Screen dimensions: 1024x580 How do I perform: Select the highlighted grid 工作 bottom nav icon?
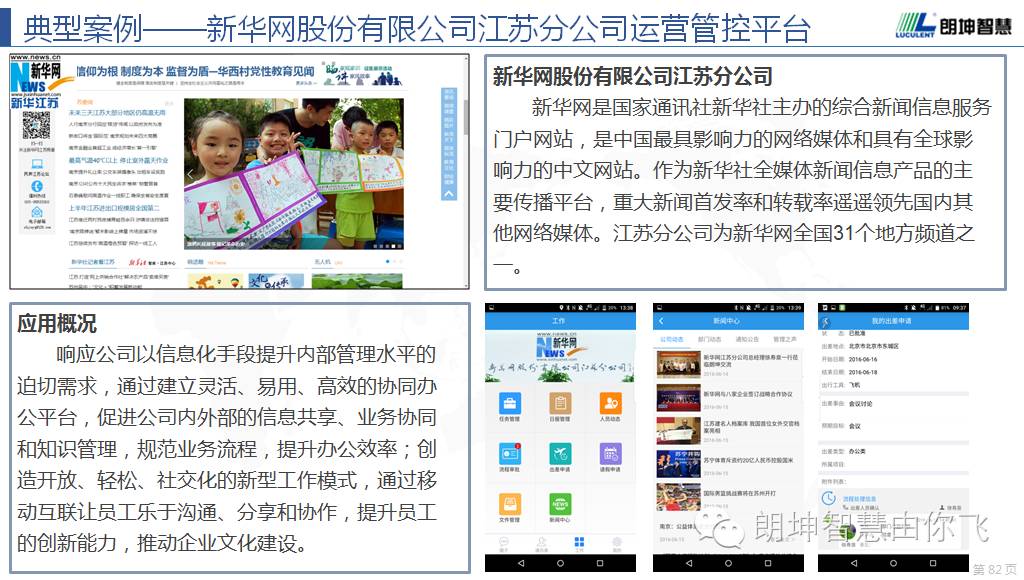[x=579, y=543]
